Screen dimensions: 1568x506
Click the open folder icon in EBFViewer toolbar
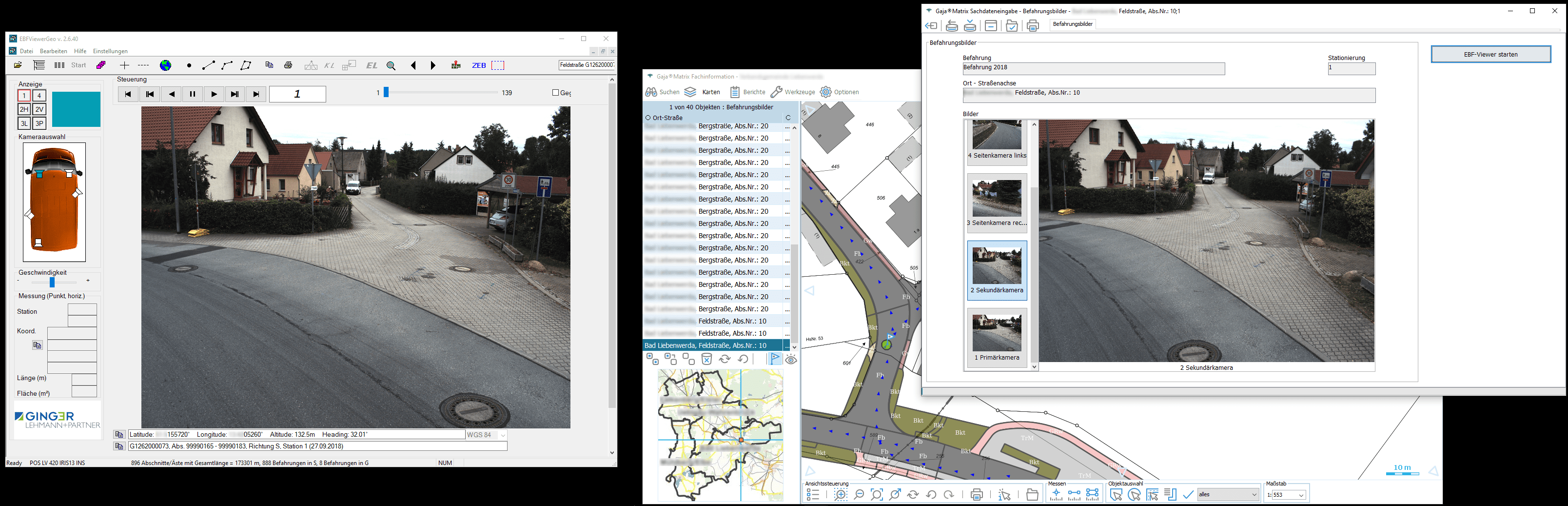[x=18, y=66]
